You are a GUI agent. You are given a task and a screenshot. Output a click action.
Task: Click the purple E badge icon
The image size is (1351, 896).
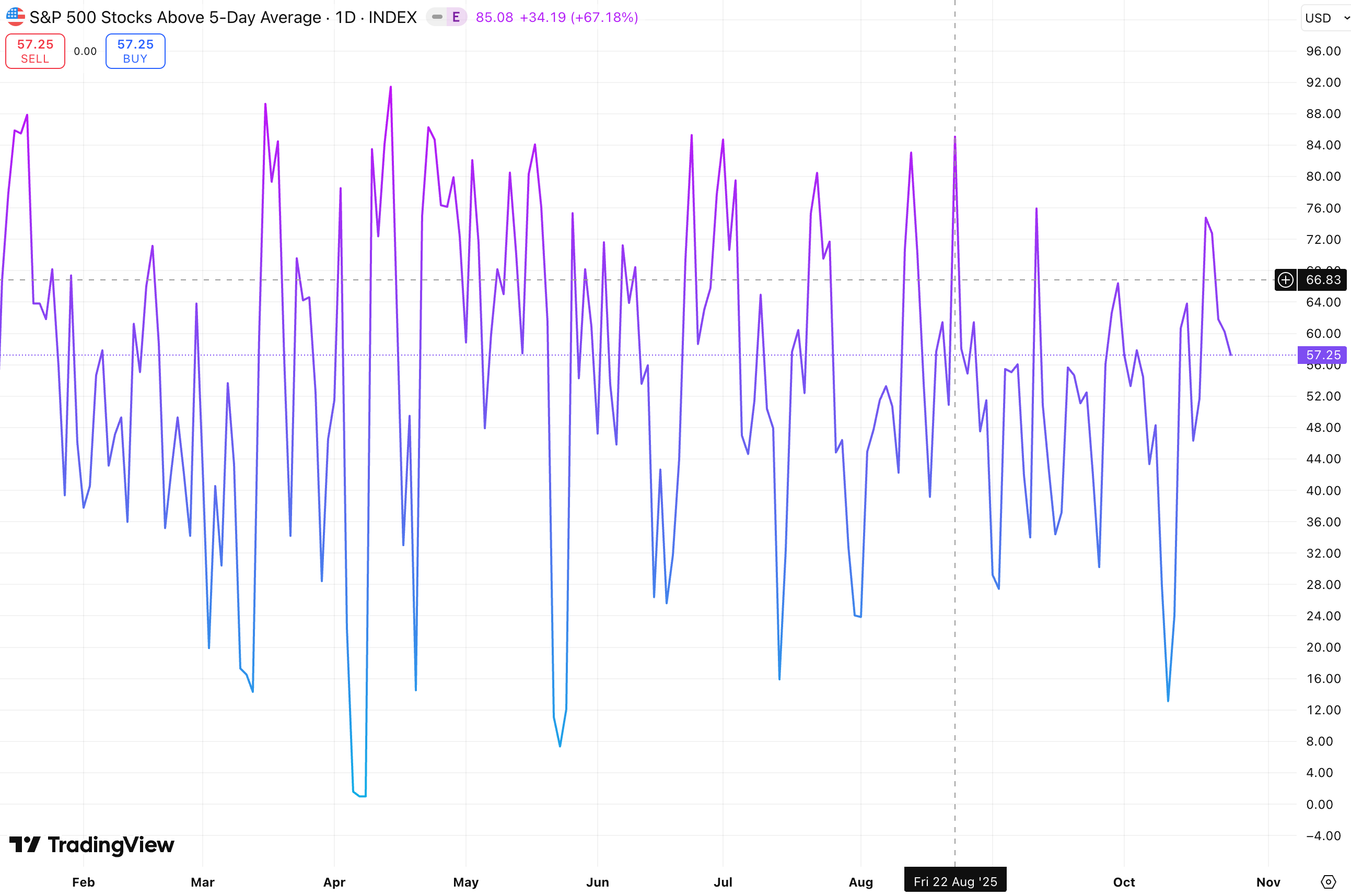click(x=456, y=17)
